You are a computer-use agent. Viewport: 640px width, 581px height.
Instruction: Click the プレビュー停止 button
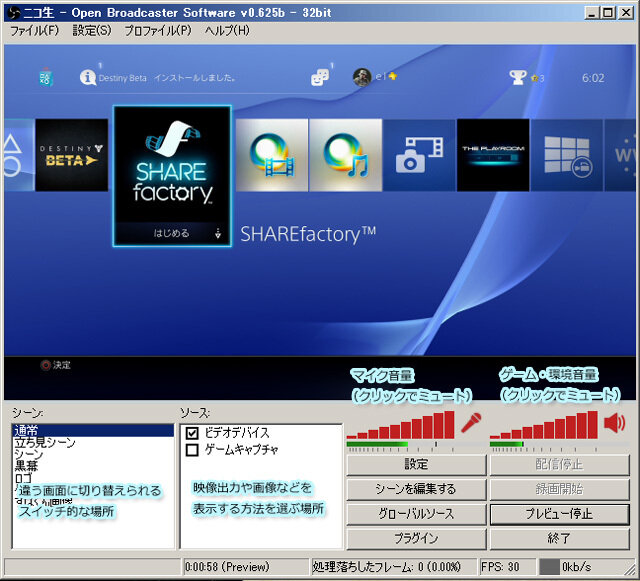tap(560, 514)
